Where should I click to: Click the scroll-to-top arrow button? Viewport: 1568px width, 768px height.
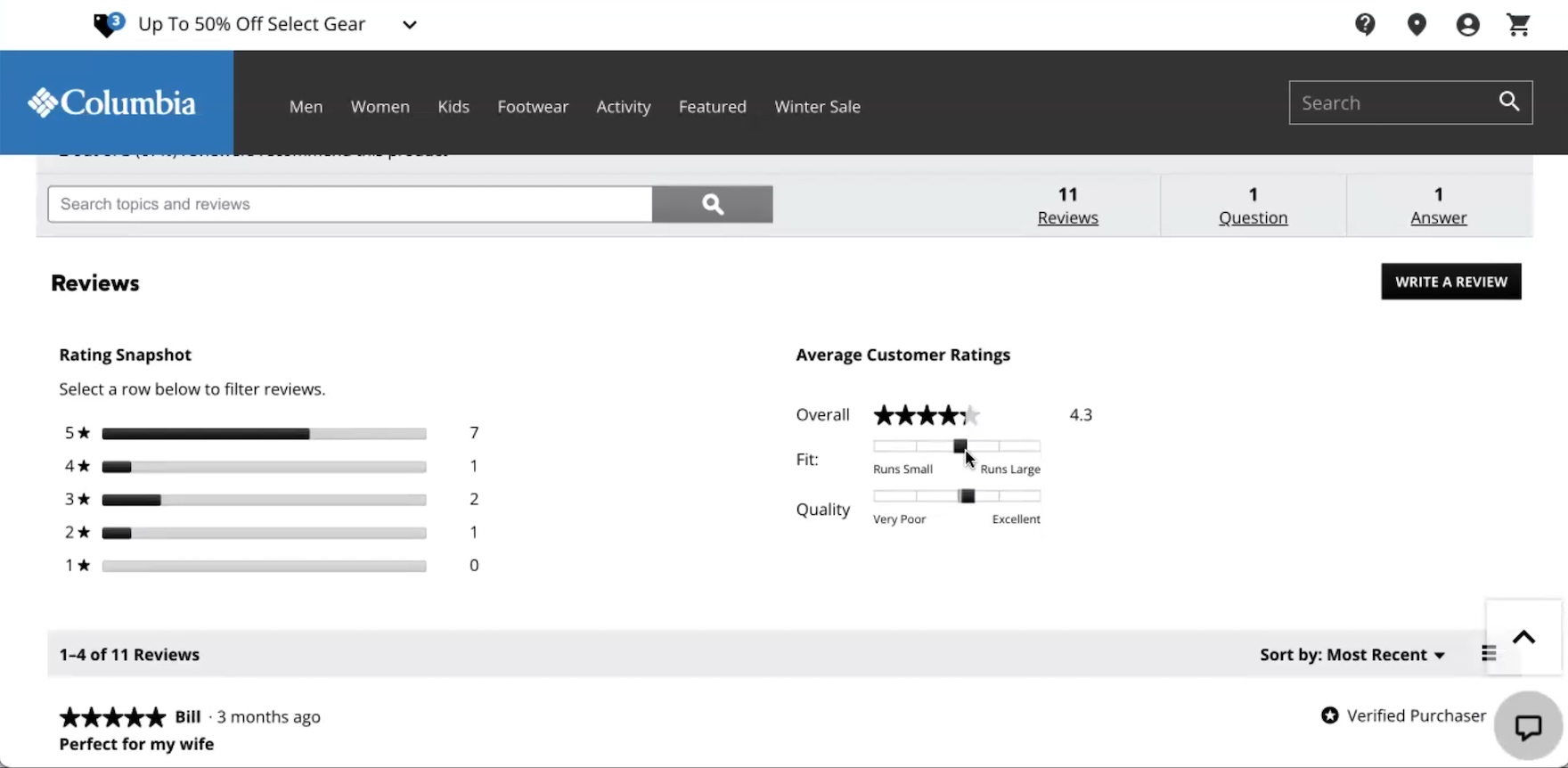click(1523, 637)
